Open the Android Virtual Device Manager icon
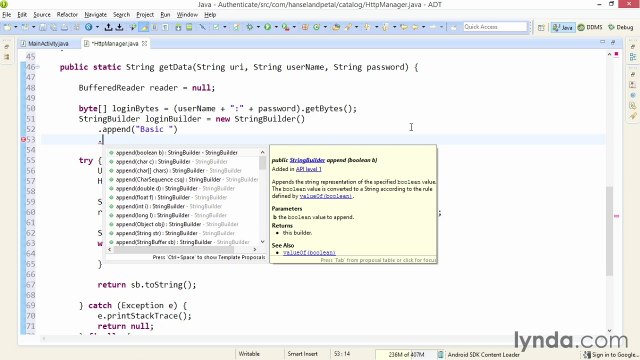This screenshot has height=360, width=640. 189,27
